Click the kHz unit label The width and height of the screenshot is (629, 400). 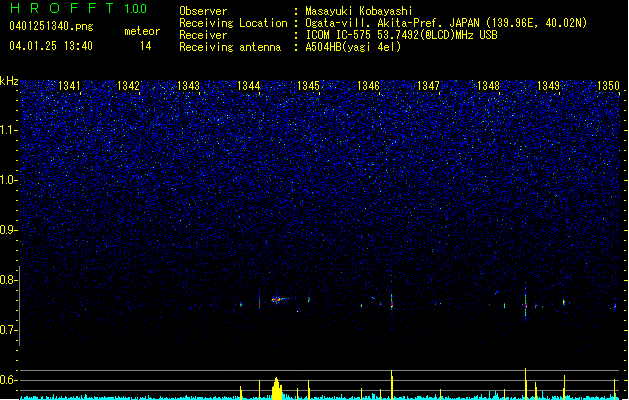point(9,81)
